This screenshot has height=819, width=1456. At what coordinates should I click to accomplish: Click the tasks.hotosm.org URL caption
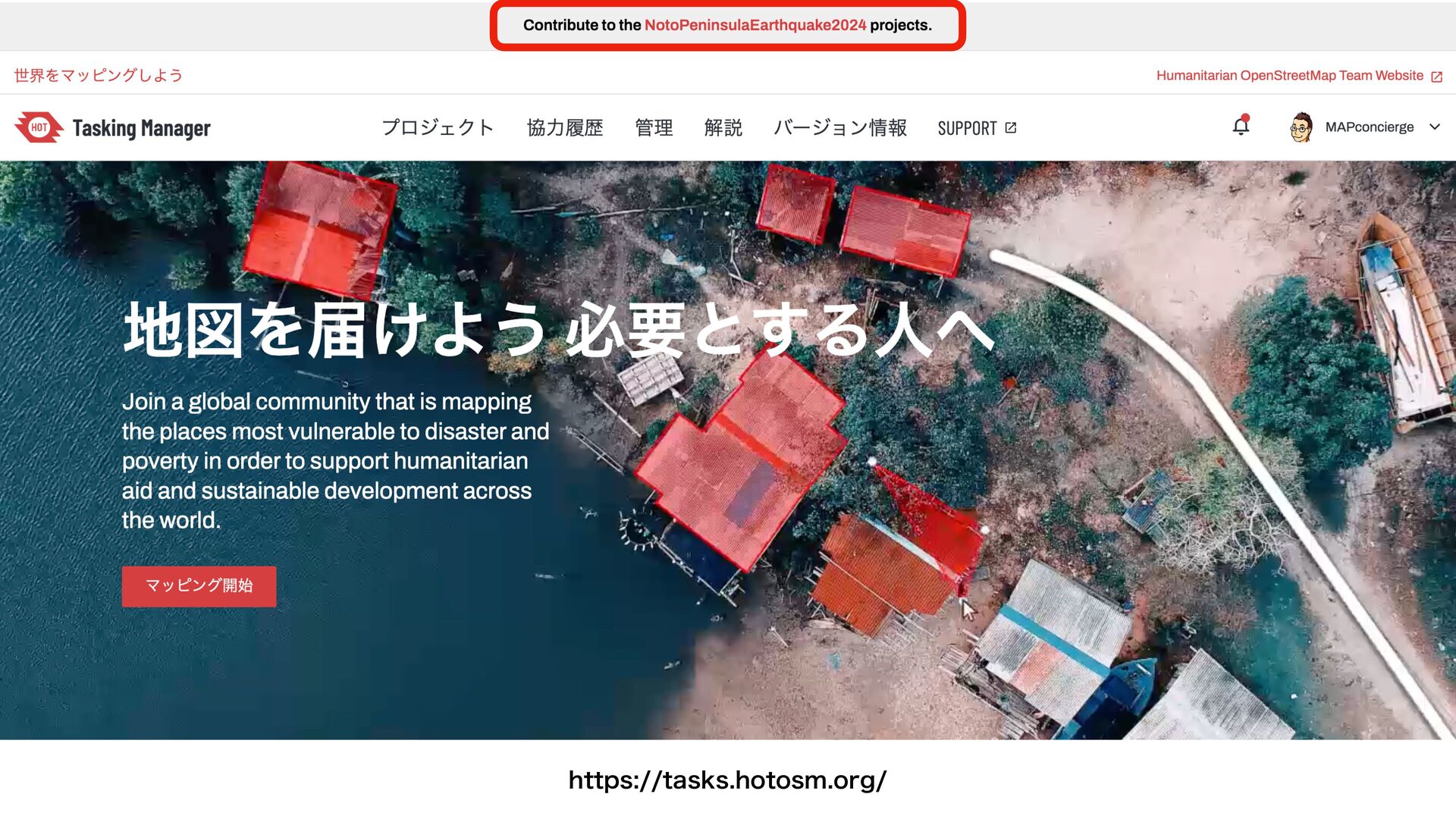(727, 780)
